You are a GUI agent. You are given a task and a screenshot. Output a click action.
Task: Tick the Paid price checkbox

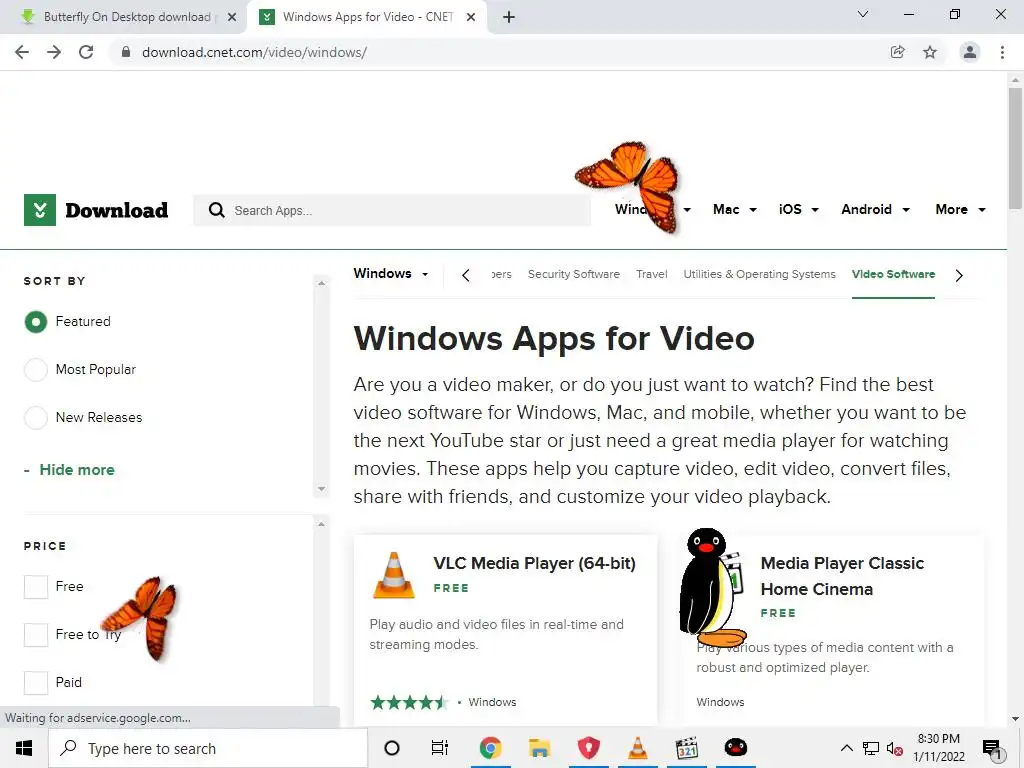[x=36, y=682]
